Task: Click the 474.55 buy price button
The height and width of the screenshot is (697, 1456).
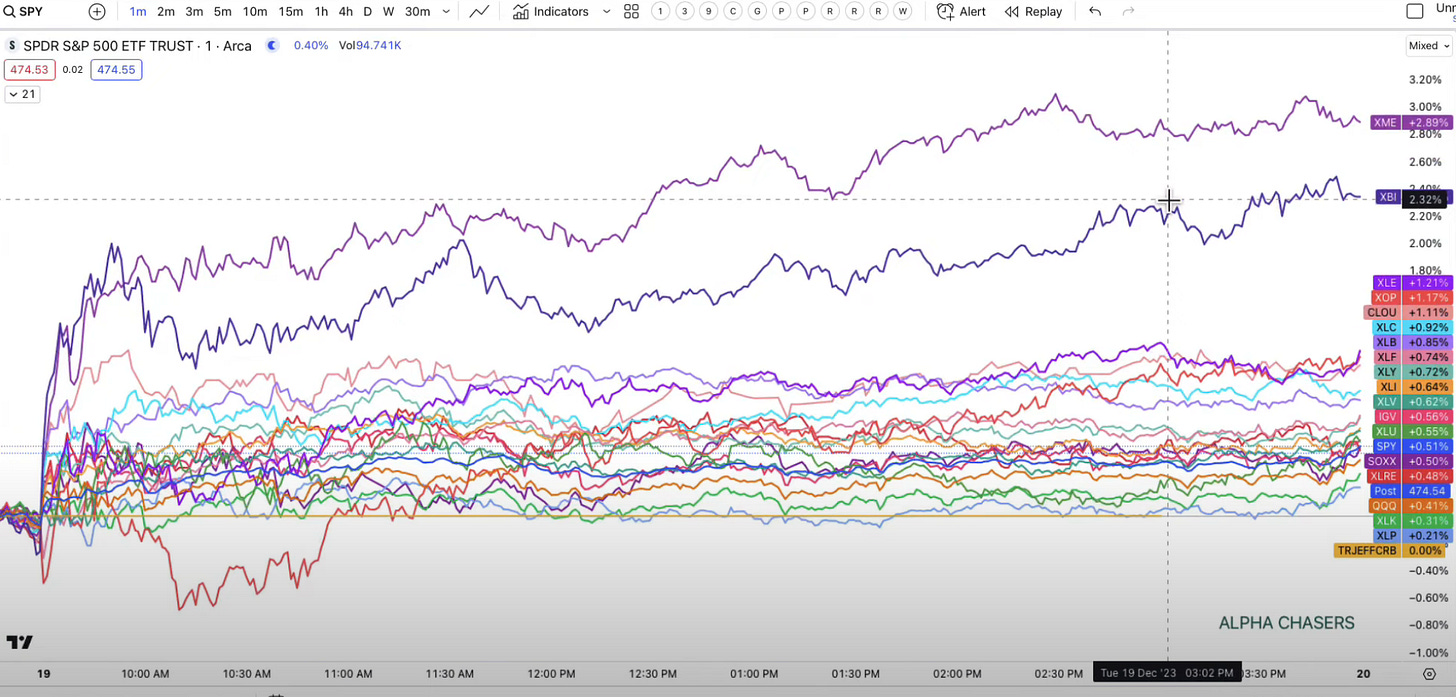Action: 116,70
